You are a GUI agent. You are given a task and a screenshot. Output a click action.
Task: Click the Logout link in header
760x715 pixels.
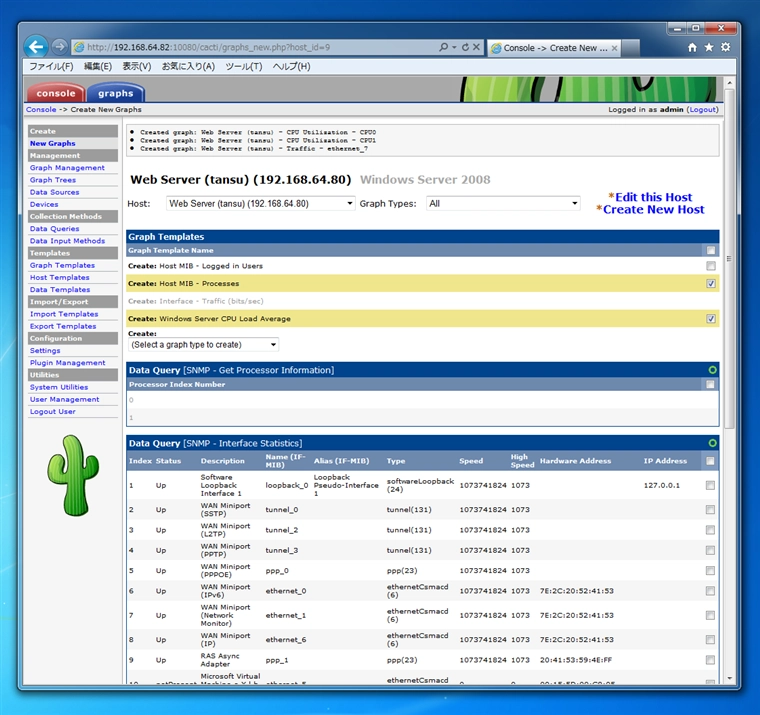point(702,110)
